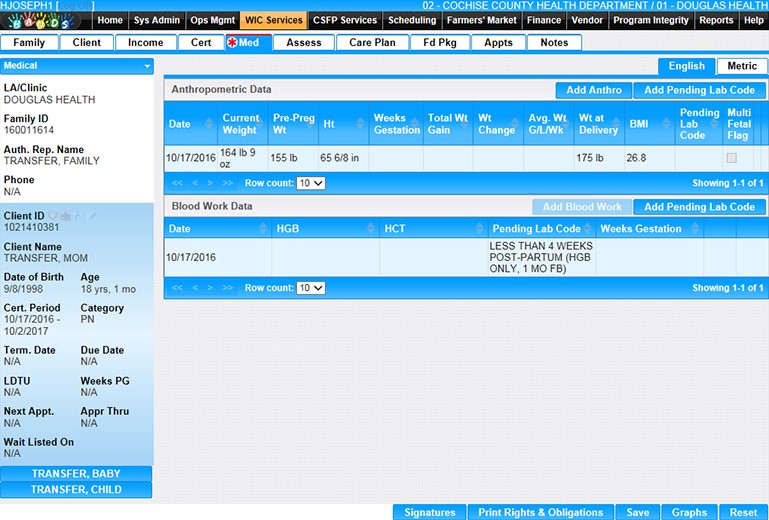Screen dimensions: 769x520
Task: Click the pencil icon beside Client ID
Action: tap(92, 215)
